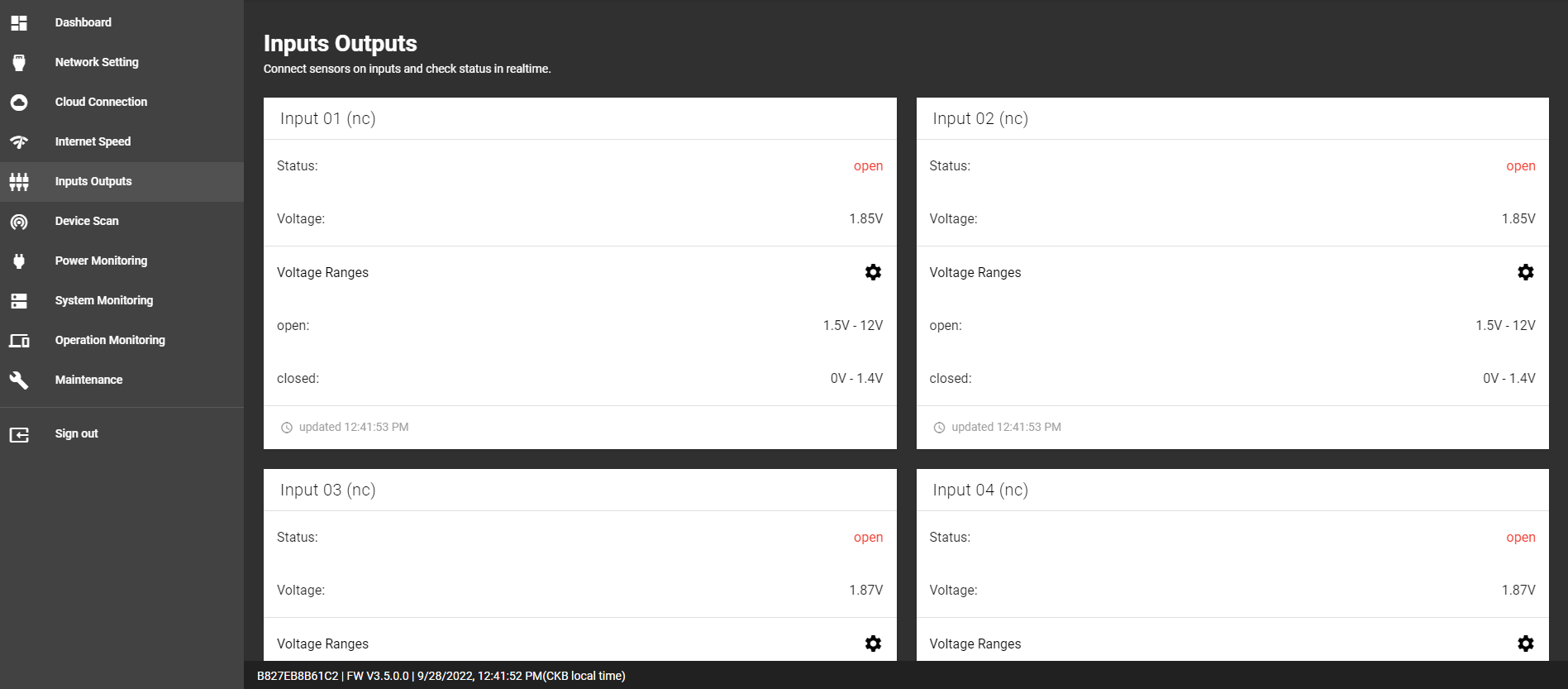Open the Maintenance page
Screen dimensions: 1568x689
click(122, 380)
